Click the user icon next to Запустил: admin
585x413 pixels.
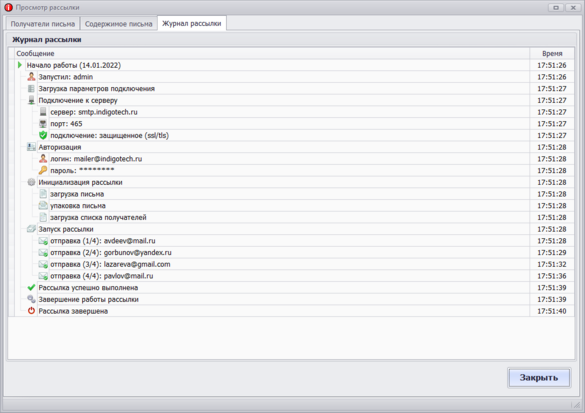point(31,77)
